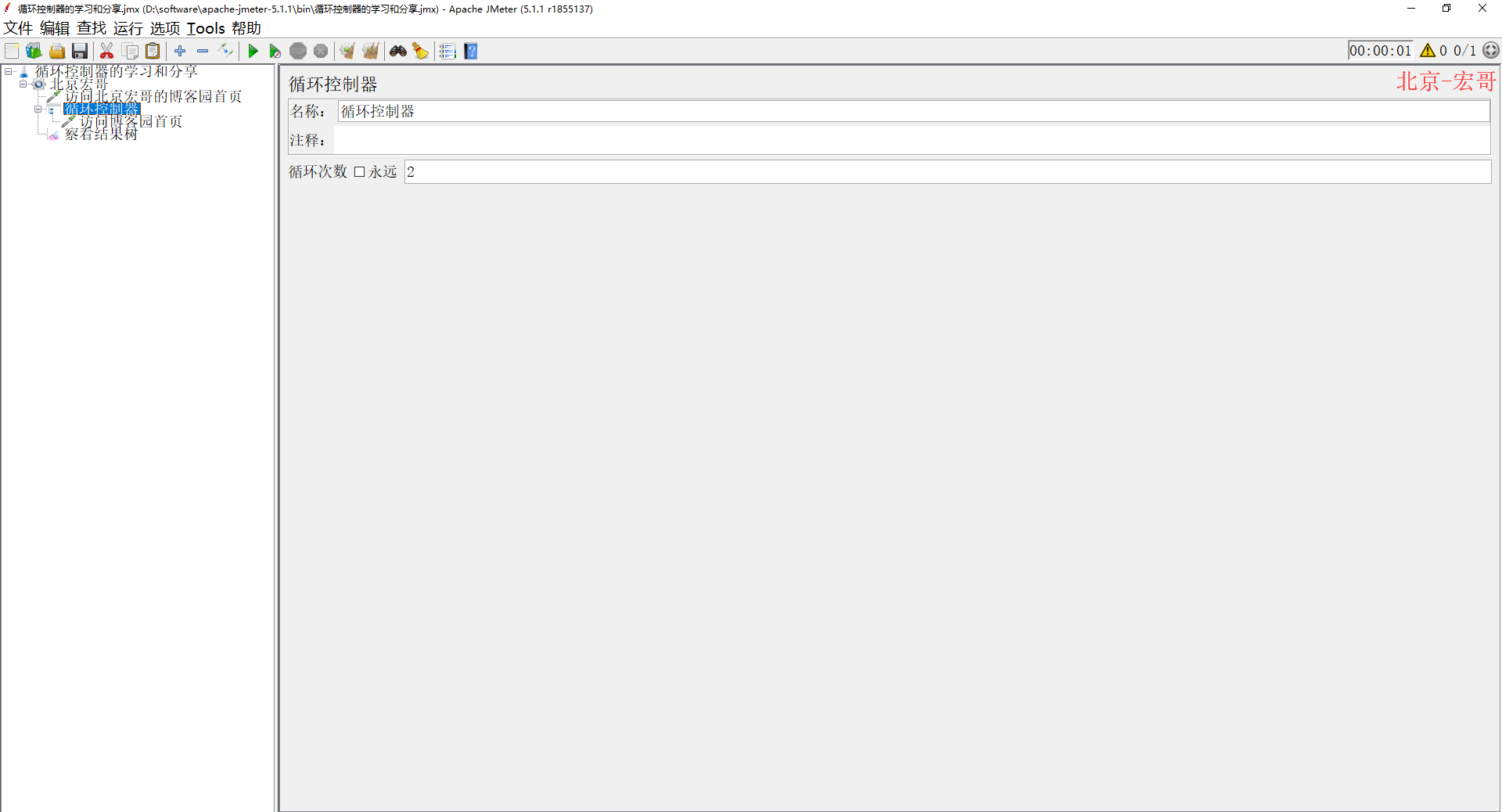Open the 运行 menu
The width and height of the screenshot is (1502, 812).
(128, 28)
